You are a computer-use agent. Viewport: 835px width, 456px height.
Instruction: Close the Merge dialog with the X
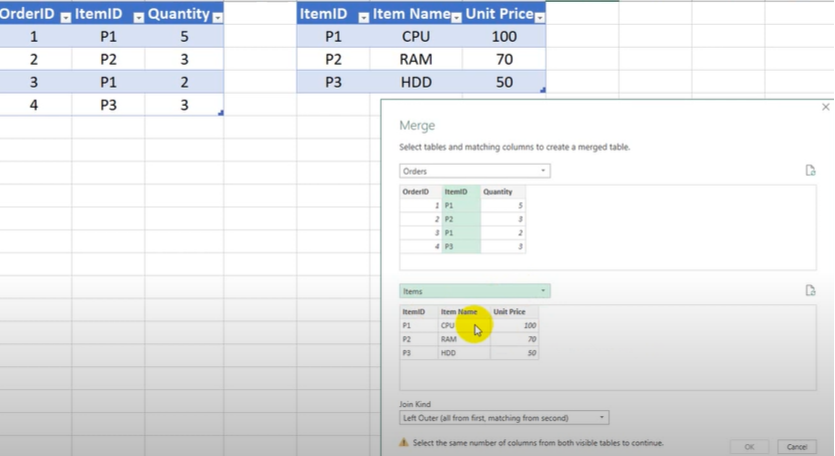coord(825,107)
